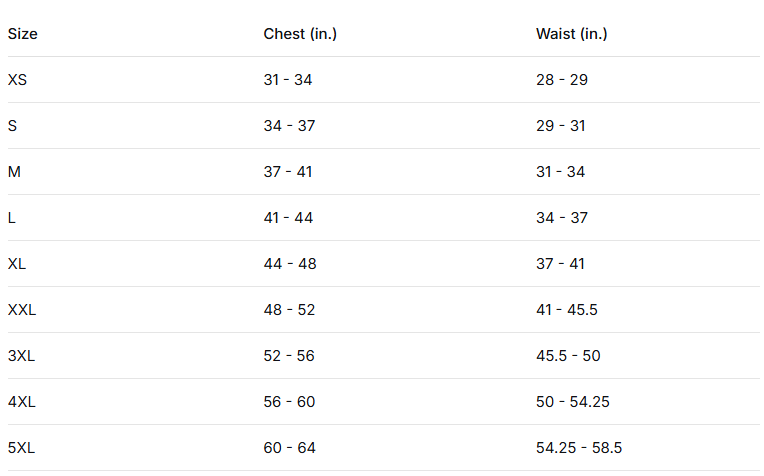Select the 4XL size row label
This screenshot has height=476, width=764.
pyautogui.click(x=22, y=402)
